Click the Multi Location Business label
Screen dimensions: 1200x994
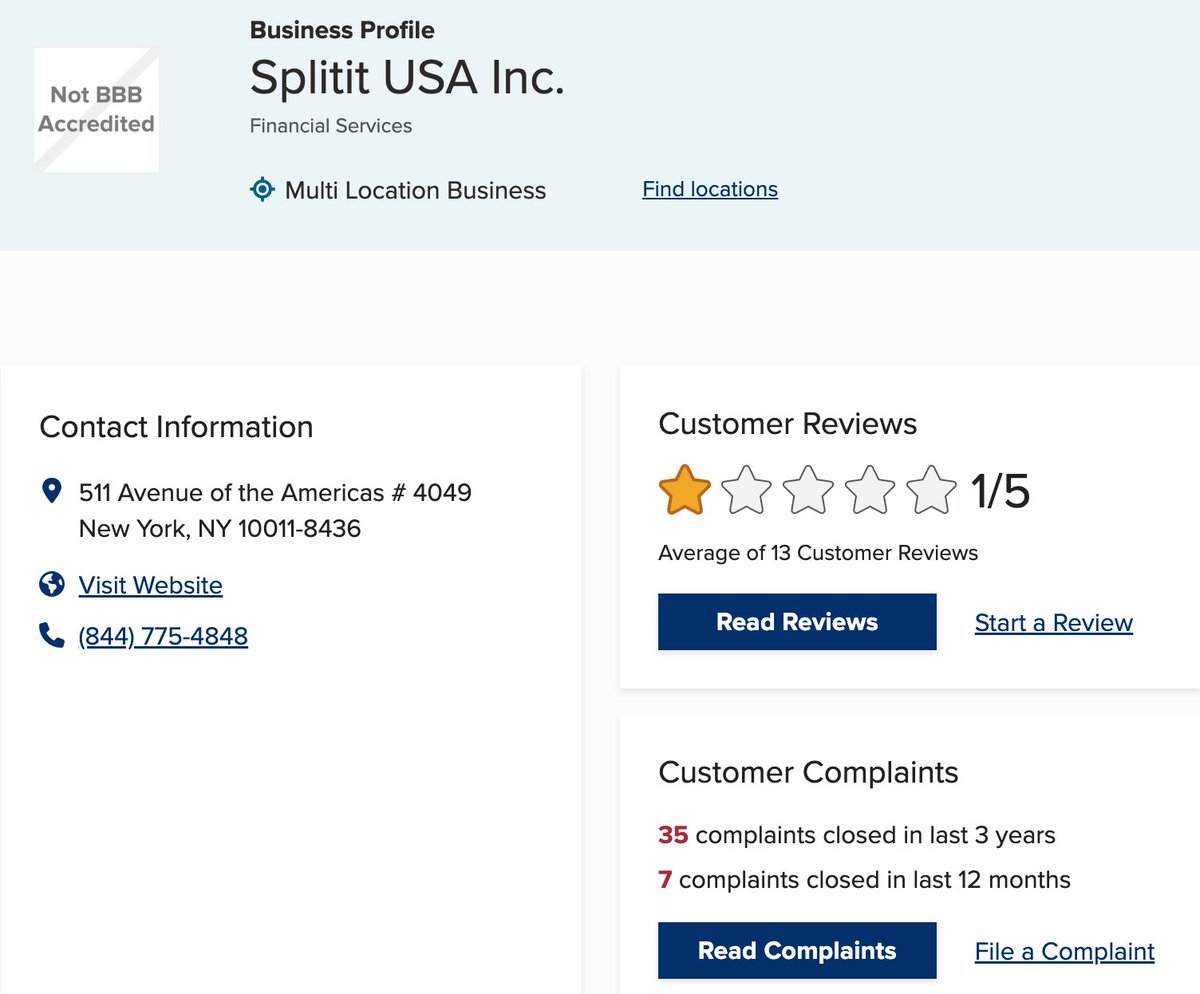point(416,190)
